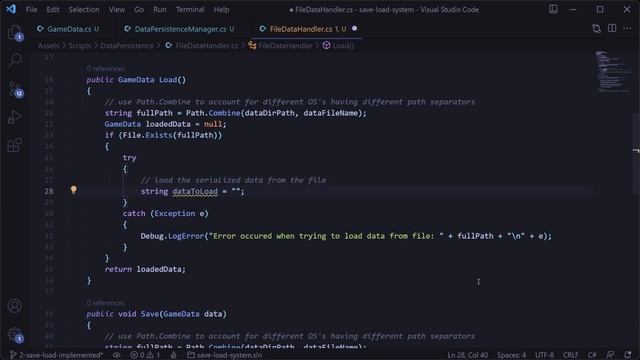Click the feedback icon in status bar
The width and height of the screenshot is (640, 360).
pos(610,355)
